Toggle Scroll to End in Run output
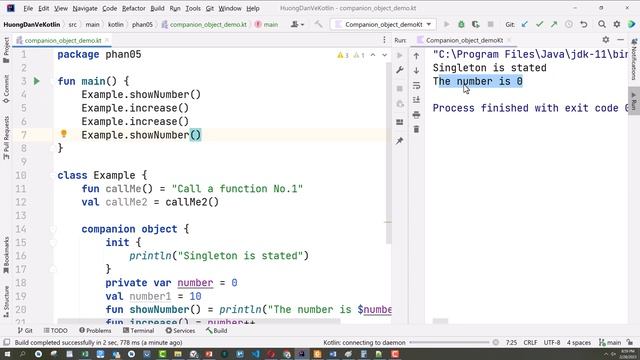This screenshot has height=360, width=640. tap(416, 100)
